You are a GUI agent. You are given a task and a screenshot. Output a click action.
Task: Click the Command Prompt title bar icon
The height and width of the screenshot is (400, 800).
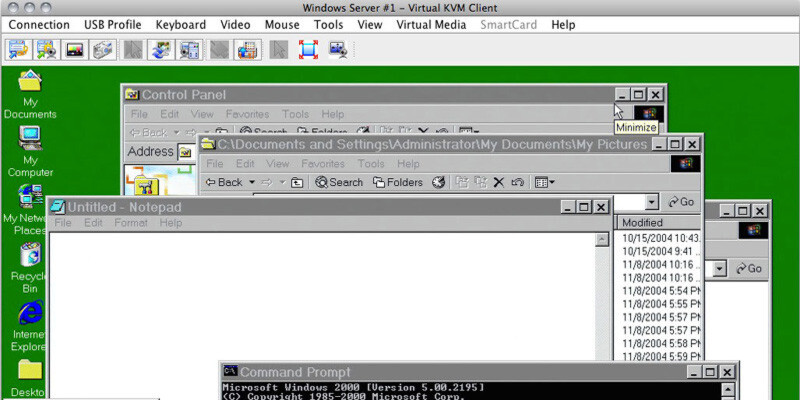pos(231,371)
